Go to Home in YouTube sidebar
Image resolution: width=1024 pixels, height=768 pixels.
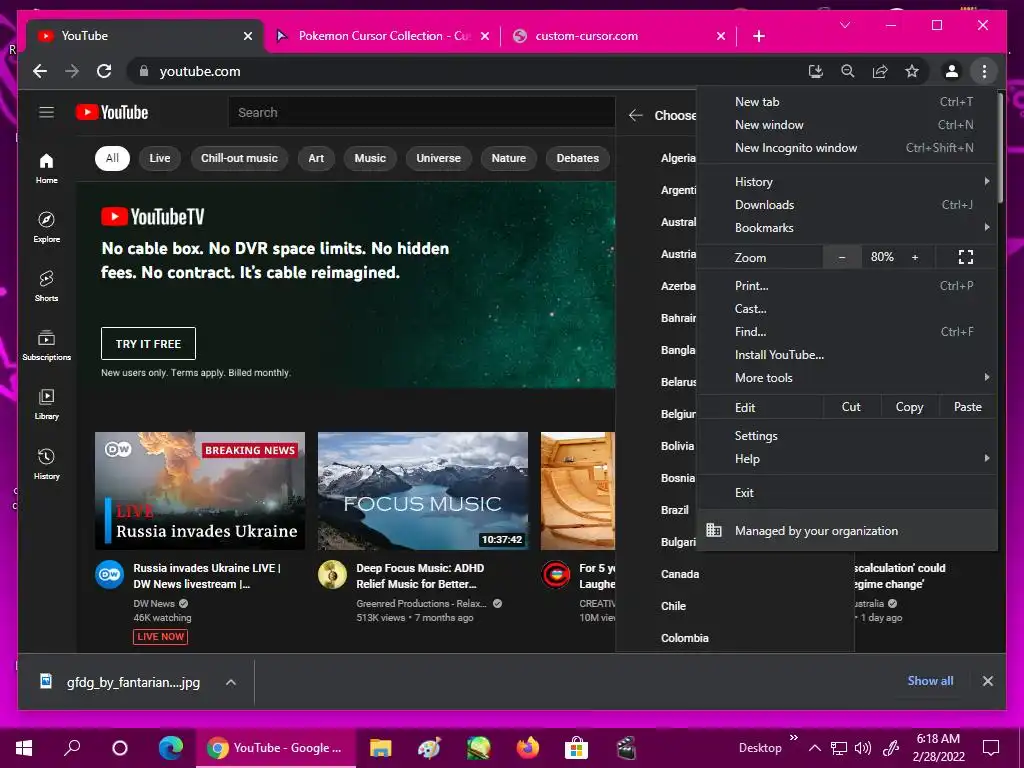click(46, 168)
